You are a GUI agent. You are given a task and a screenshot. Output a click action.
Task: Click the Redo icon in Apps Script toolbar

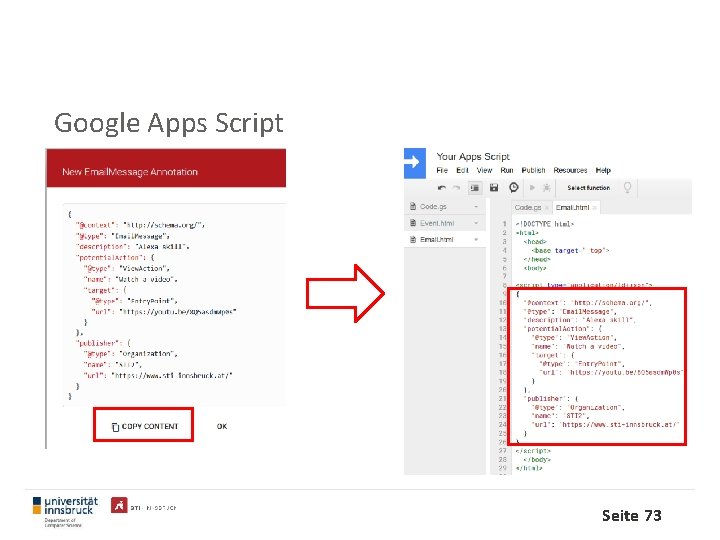[456, 188]
